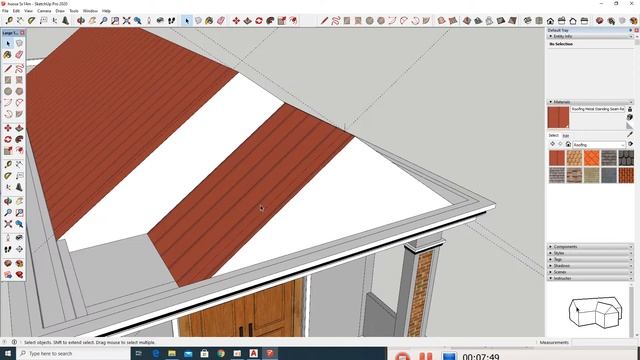640x360 pixels.
Task: Select the Walk footprints tool in top toolbar
Action: [171, 20]
